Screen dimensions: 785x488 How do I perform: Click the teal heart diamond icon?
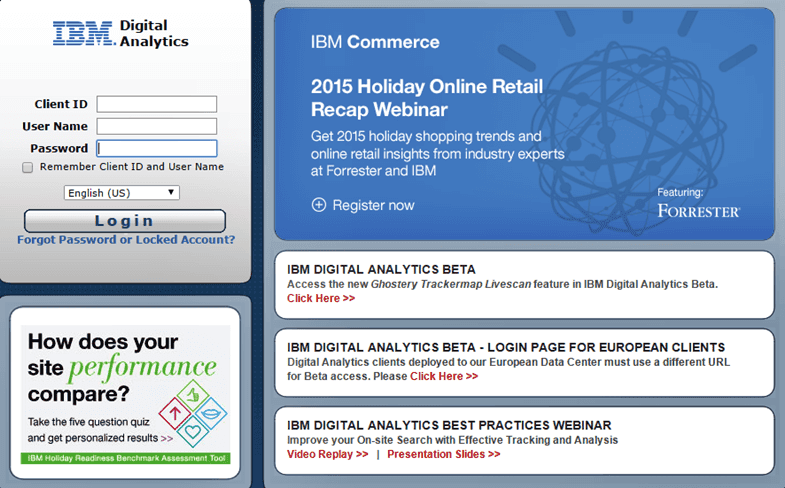tap(193, 431)
